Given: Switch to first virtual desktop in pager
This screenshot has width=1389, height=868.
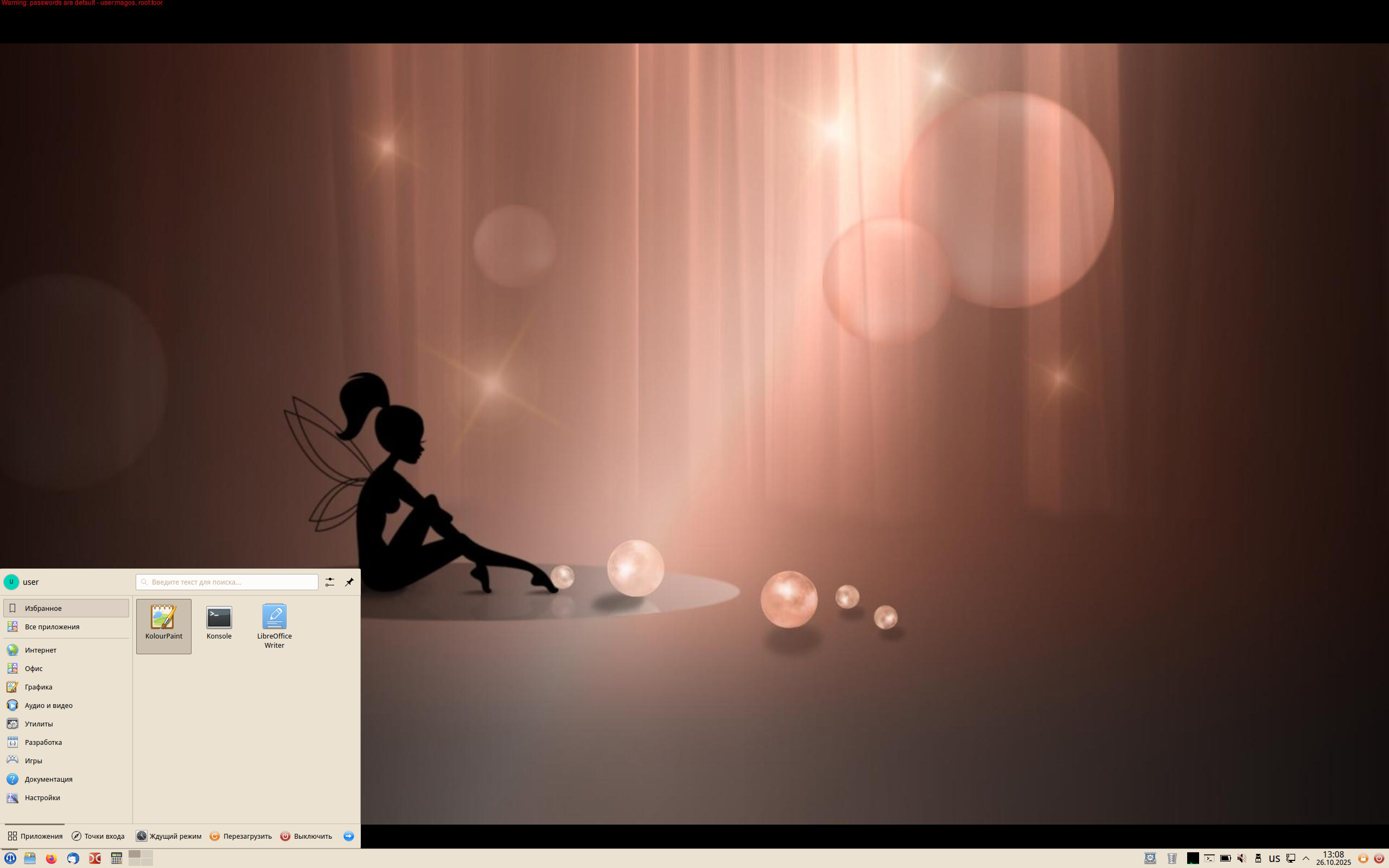Looking at the screenshot, I should coord(135,854).
